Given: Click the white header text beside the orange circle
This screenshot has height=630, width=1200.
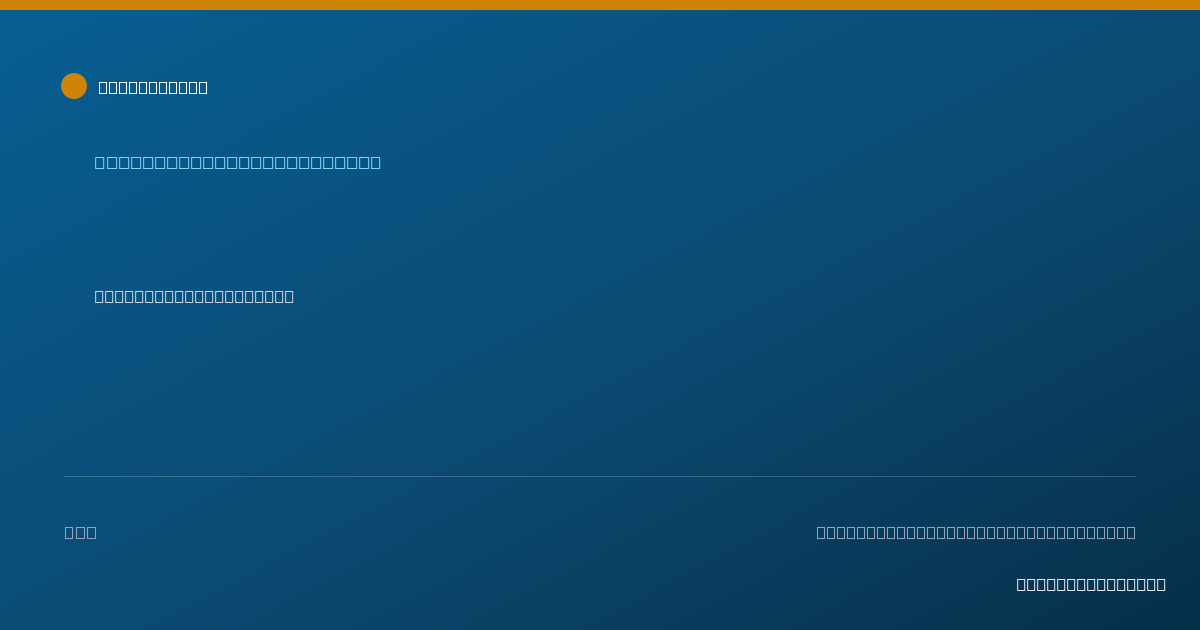Looking at the screenshot, I should 153,87.
